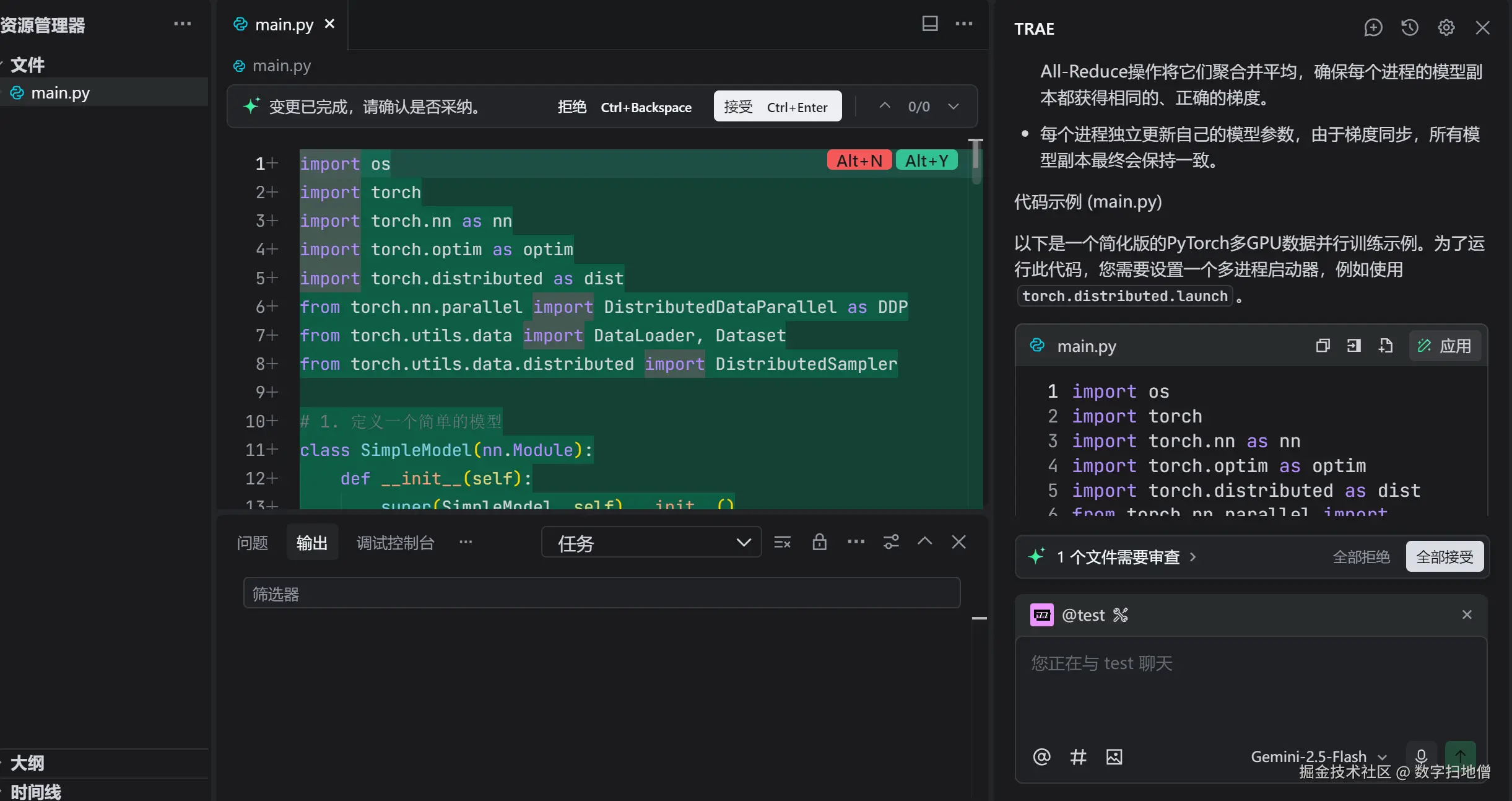Image resolution: width=1512 pixels, height=801 pixels.
Task: Expand the 大纲 outline section
Action: [x=27, y=763]
